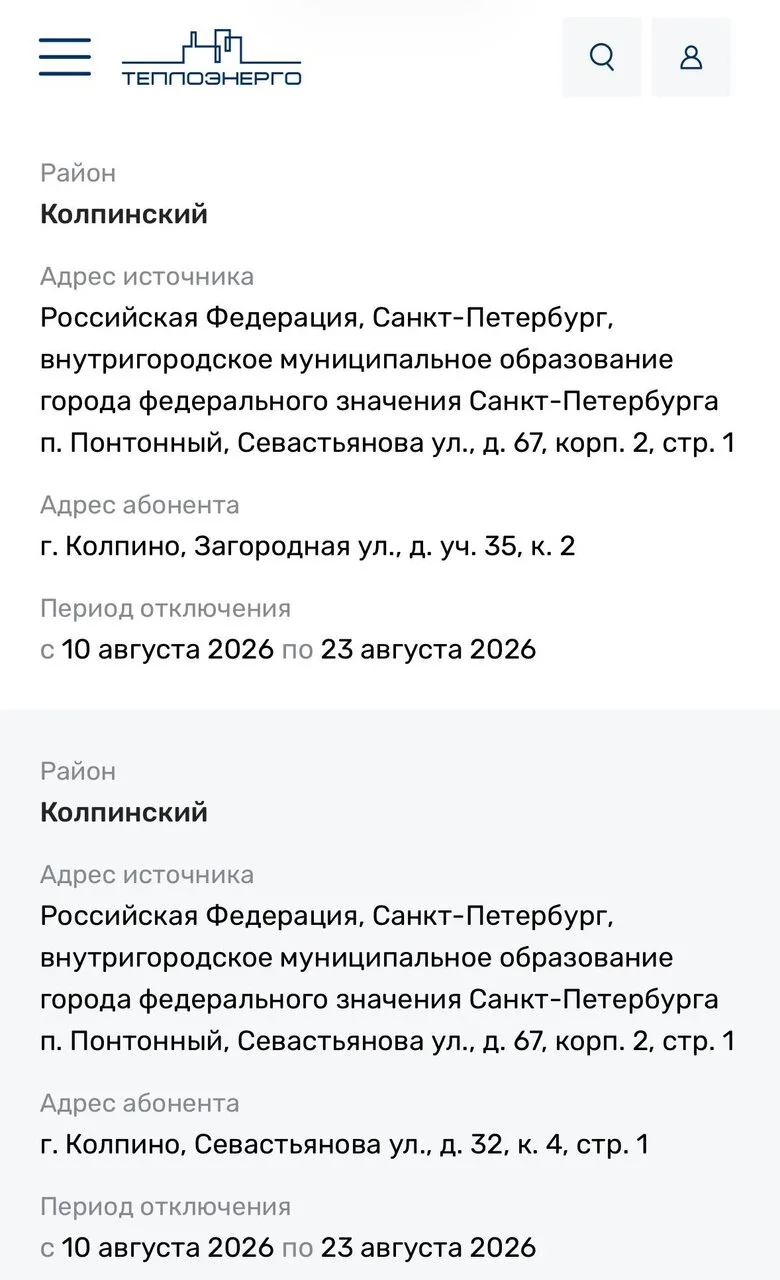Click second Адрес абонента label
Screen dimensions: 780x1280
140,1103
